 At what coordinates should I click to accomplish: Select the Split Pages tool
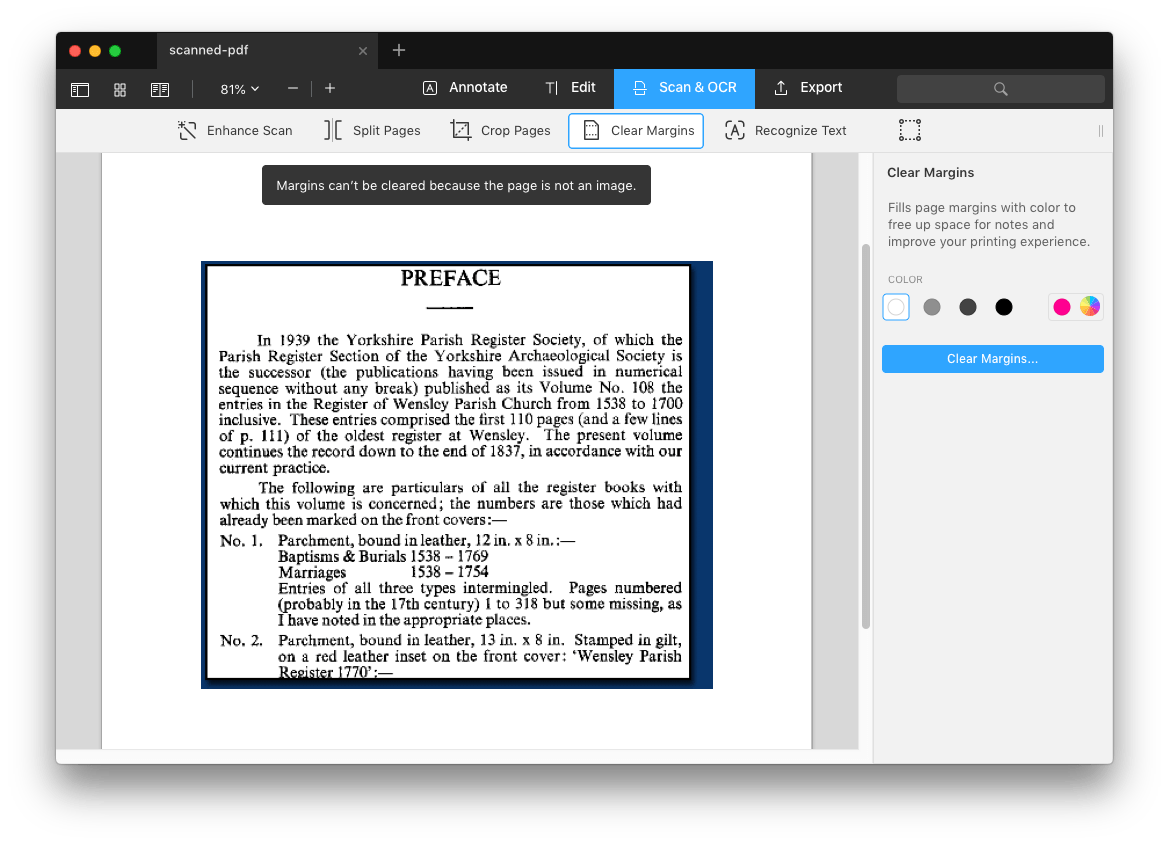372,130
